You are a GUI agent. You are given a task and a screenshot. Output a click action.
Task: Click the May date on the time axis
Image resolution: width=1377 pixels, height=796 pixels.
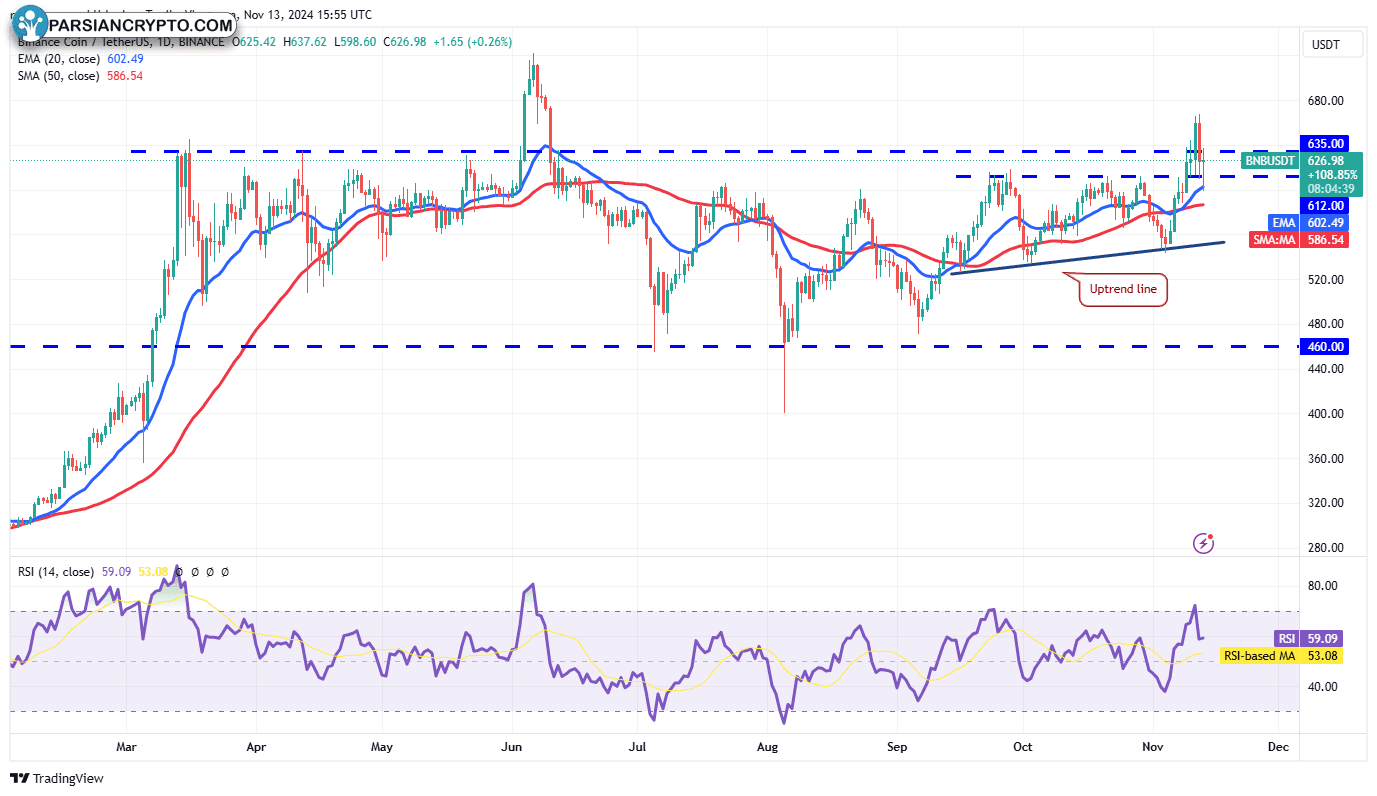point(382,746)
